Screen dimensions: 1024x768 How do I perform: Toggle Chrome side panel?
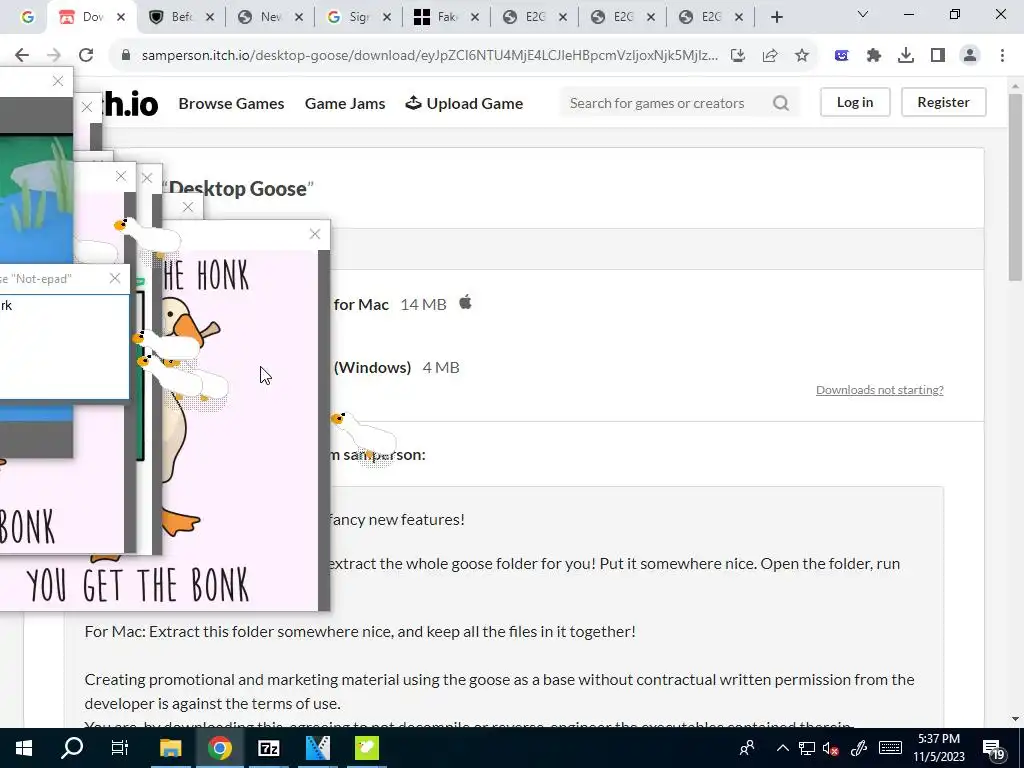click(938, 56)
